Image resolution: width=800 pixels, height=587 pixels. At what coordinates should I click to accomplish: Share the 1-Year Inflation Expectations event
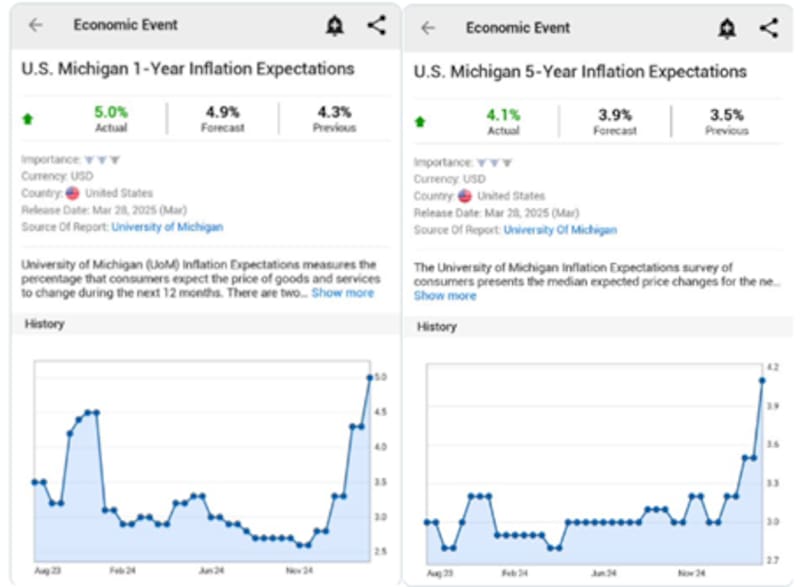(x=376, y=26)
